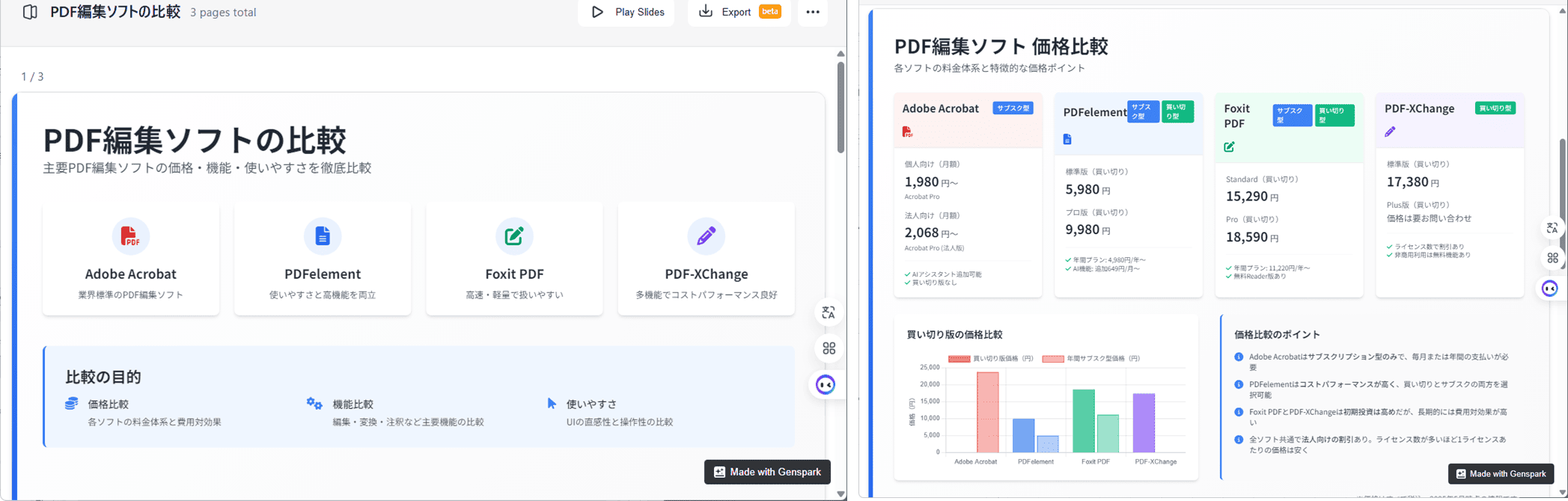The width and height of the screenshot is (1568, 501).
Task: Click the 18,590 円 Foxit Pro price
Action: pyautogui.click(x=1252, y=237)
